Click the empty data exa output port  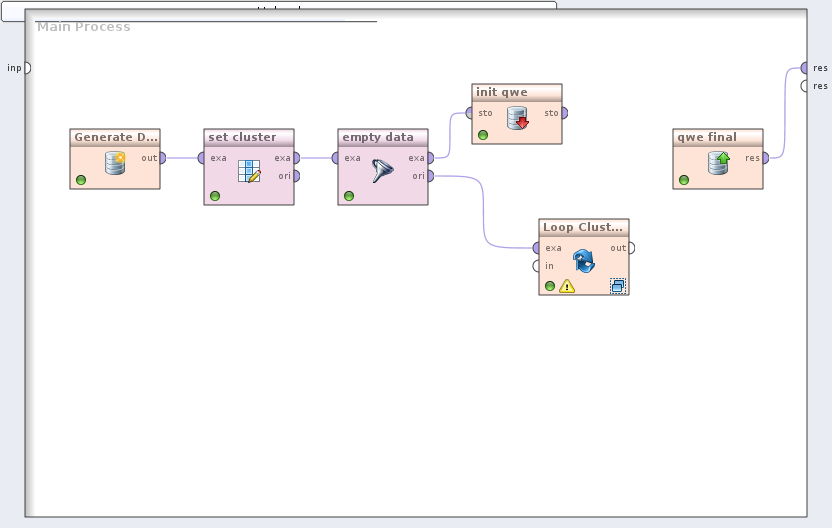431,158
